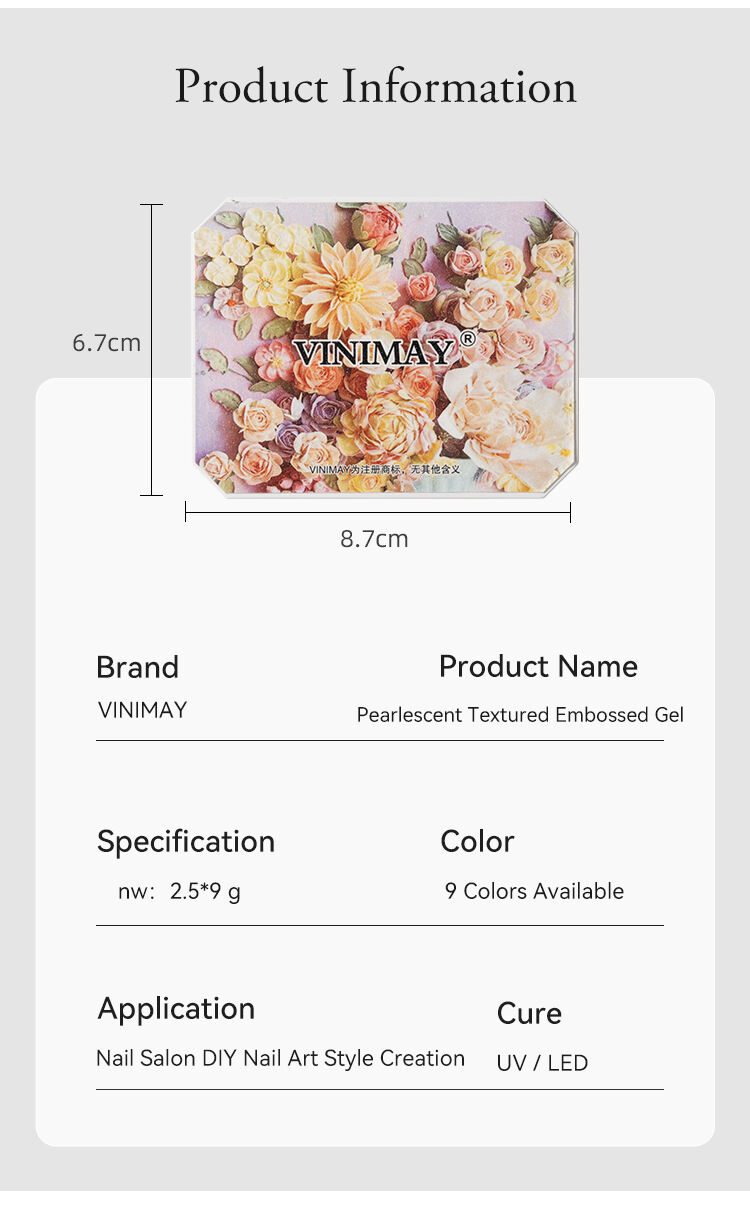
Task: Click the UV / LED cure value
Action: coord(542,1063)
